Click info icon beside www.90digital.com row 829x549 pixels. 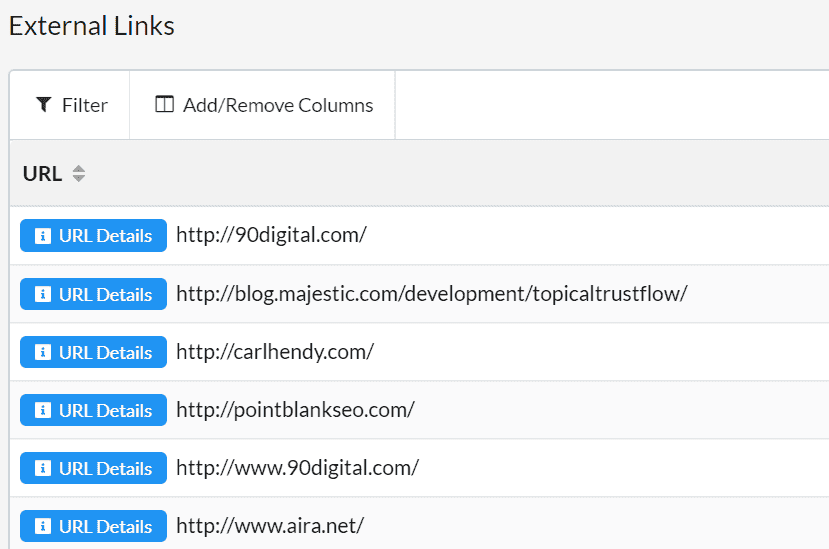coord(43,468)
